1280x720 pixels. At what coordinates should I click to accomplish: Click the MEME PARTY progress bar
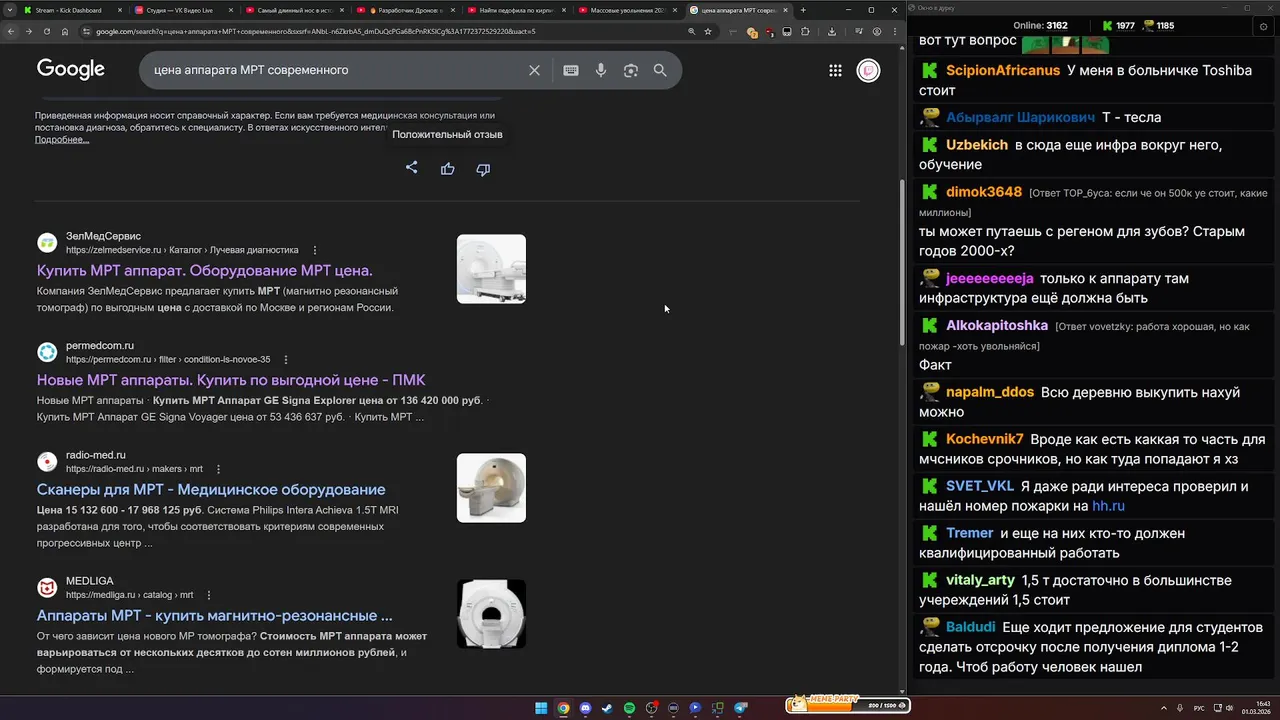pos(846,705)
